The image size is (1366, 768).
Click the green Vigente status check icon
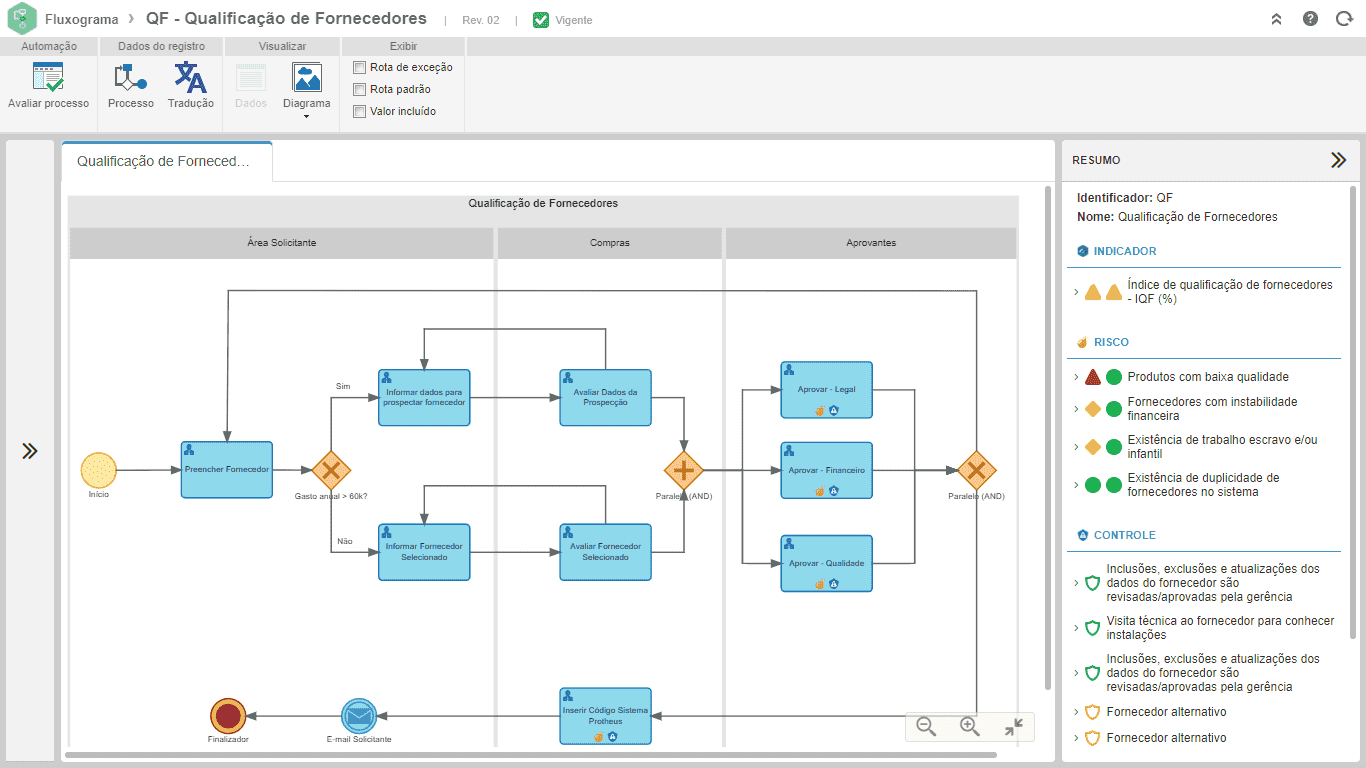[x=541, y=19]
